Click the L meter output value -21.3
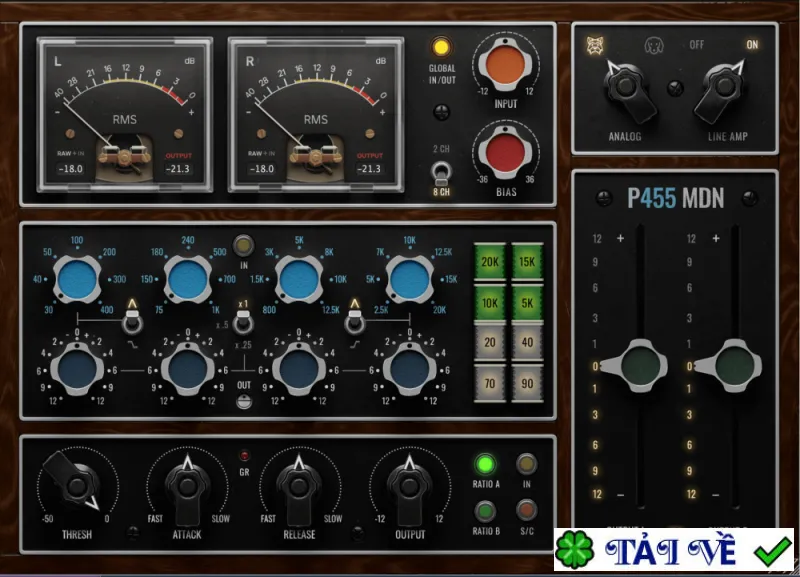 coord(178,169)
